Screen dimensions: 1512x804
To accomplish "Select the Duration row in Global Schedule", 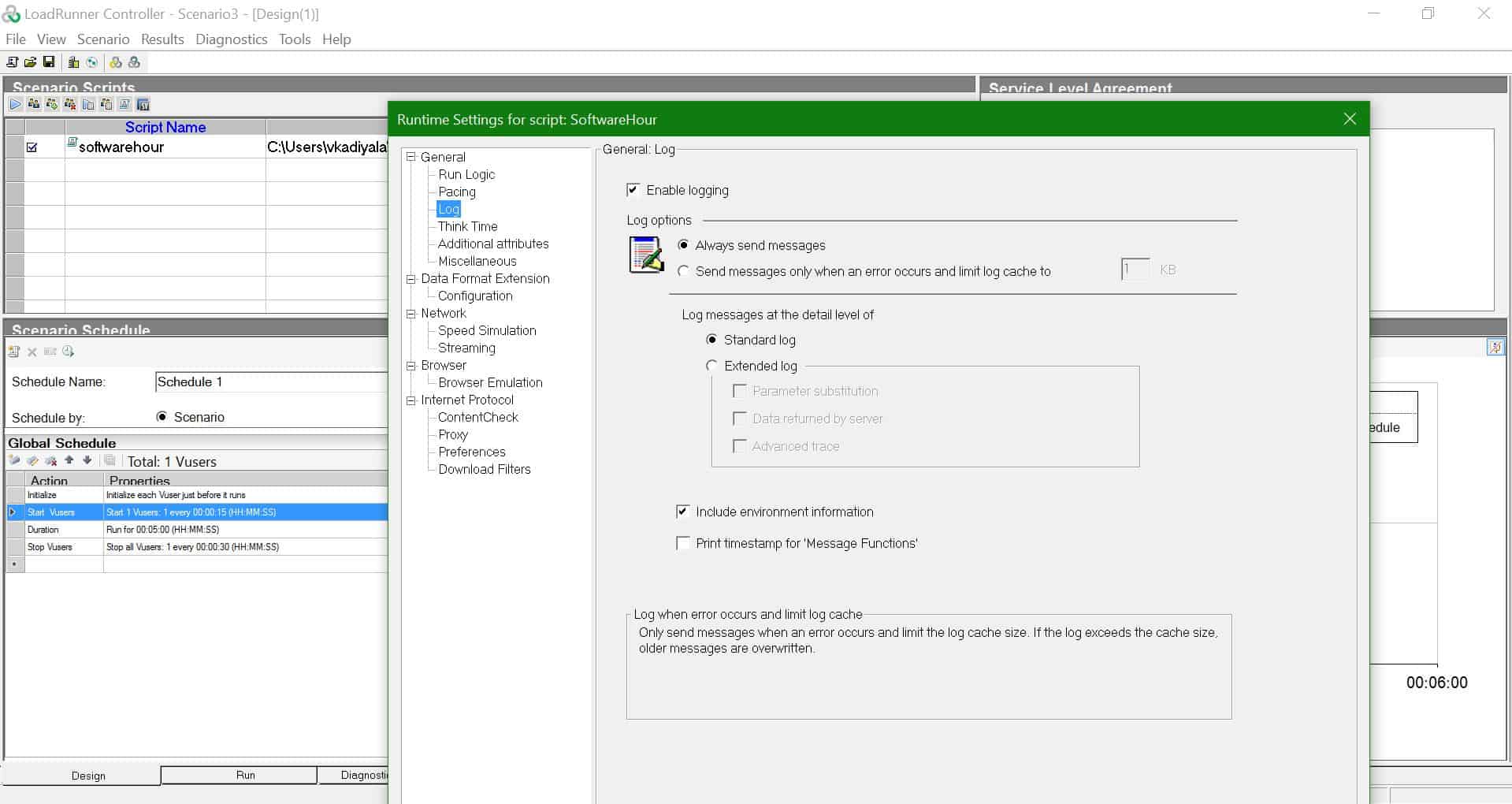I will pyautogui.click(x=197, y=530).
